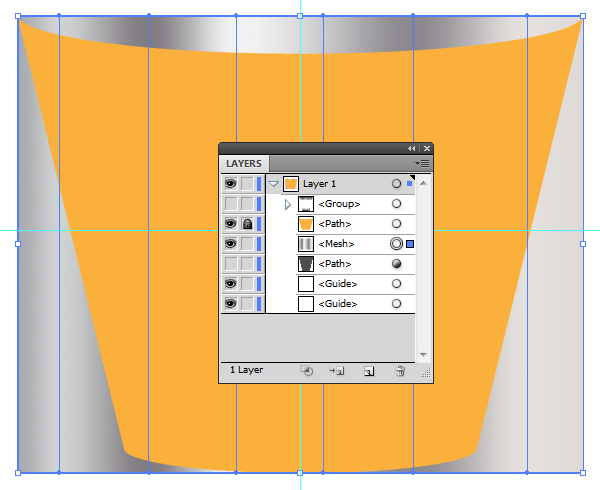Viewport: 600px width, 490px height.
Task: Click the orange Path thumbnail
Action: [306, 224]
